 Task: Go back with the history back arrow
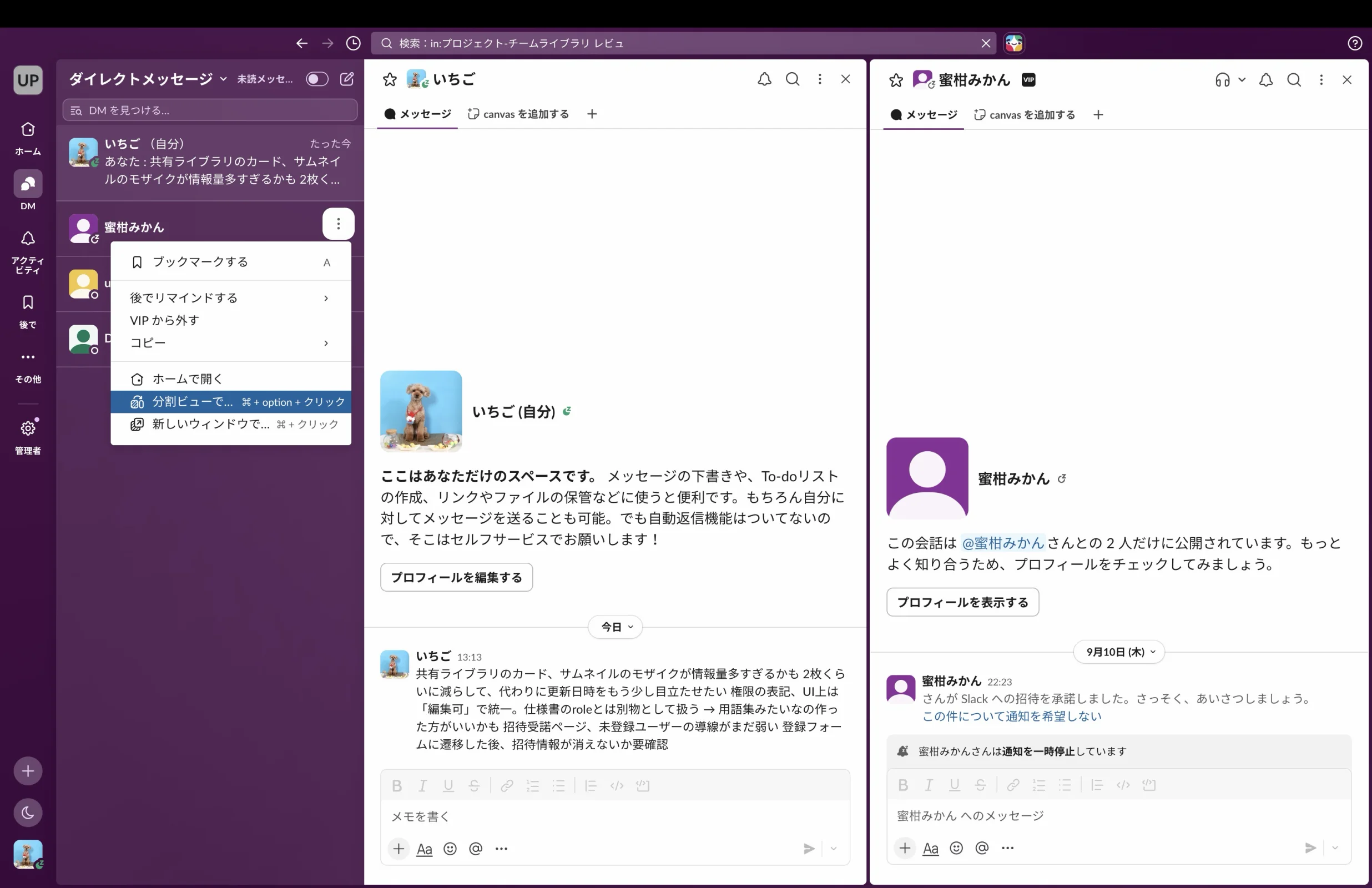point(301,43)
